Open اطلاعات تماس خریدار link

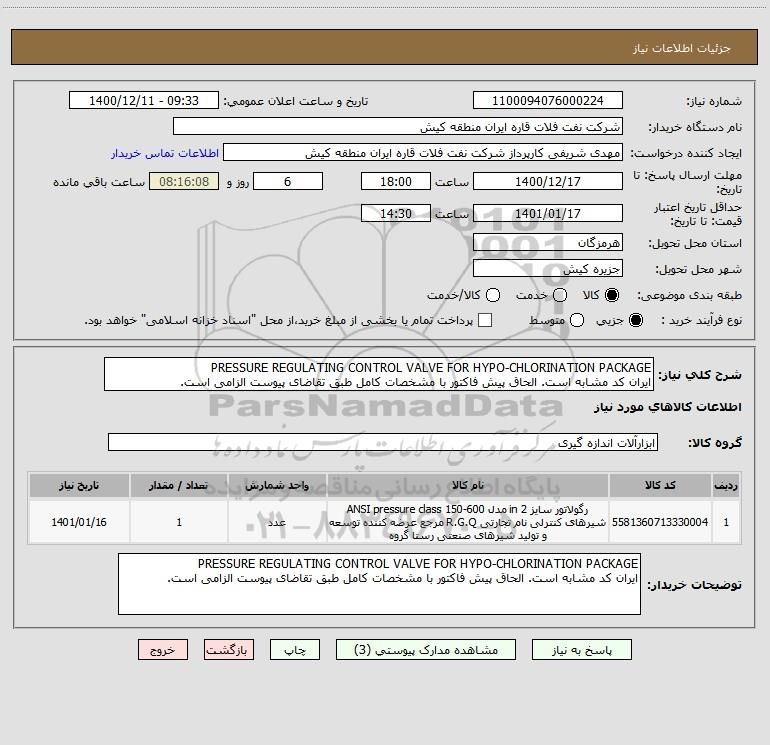[x=165, y=153]
